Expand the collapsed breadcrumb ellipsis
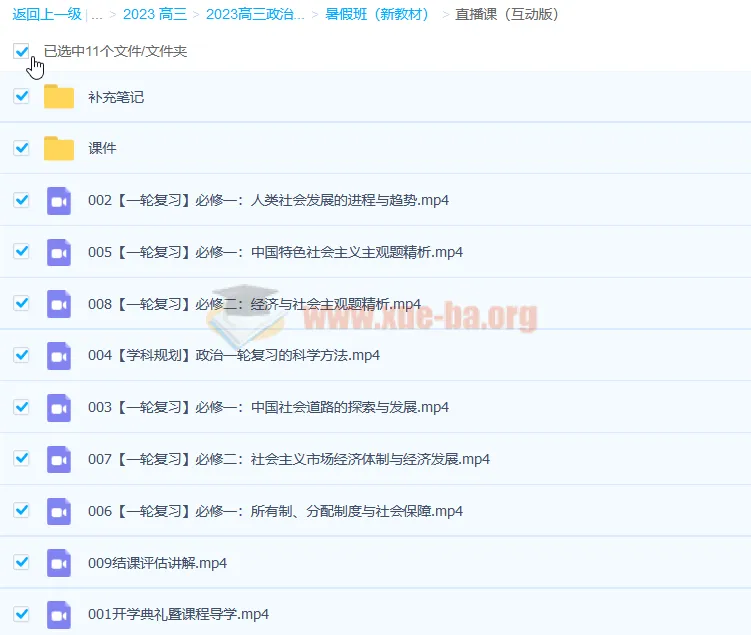 pyautogui.click(x=97, y=15)
